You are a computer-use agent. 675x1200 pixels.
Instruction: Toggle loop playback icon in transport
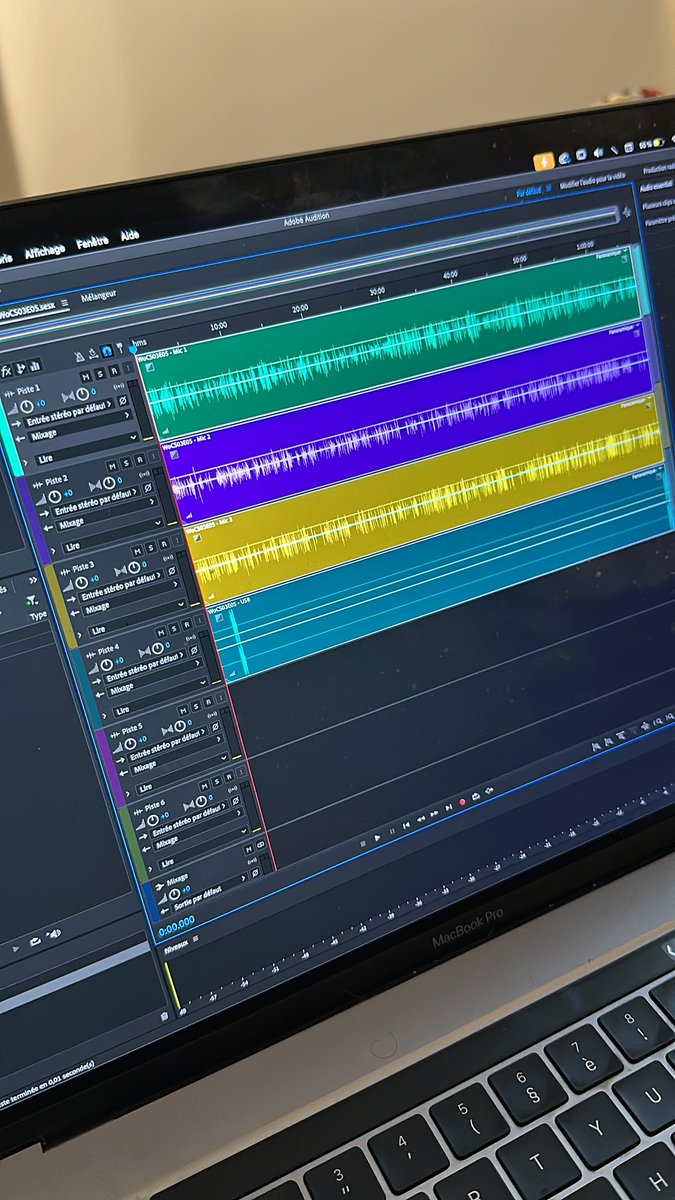coord(476,796)
